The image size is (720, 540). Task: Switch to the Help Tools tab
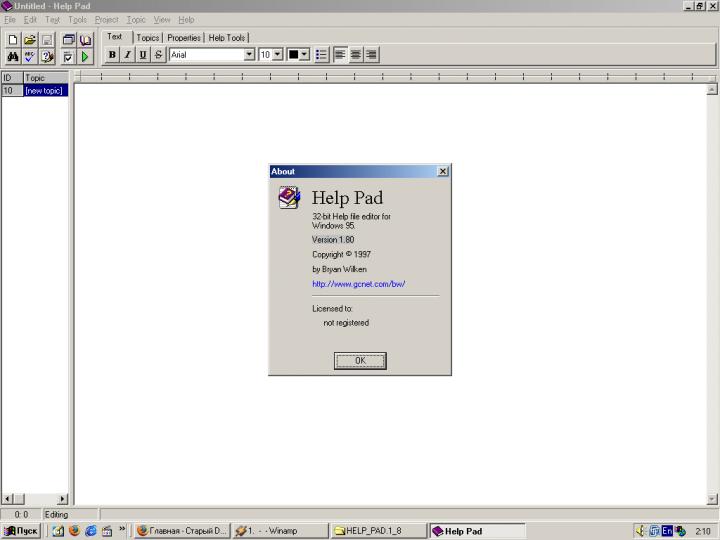[x=227, y=38]
